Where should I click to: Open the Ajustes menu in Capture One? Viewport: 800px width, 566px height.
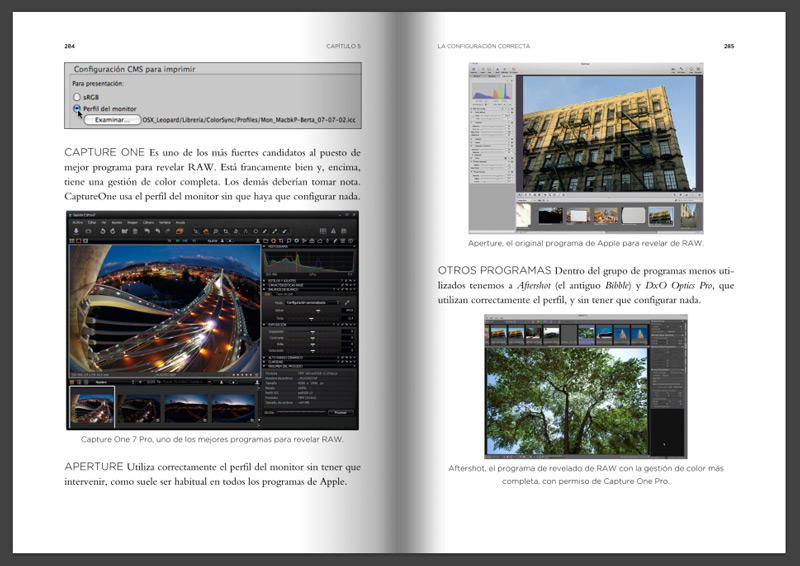tap(117, 223)
